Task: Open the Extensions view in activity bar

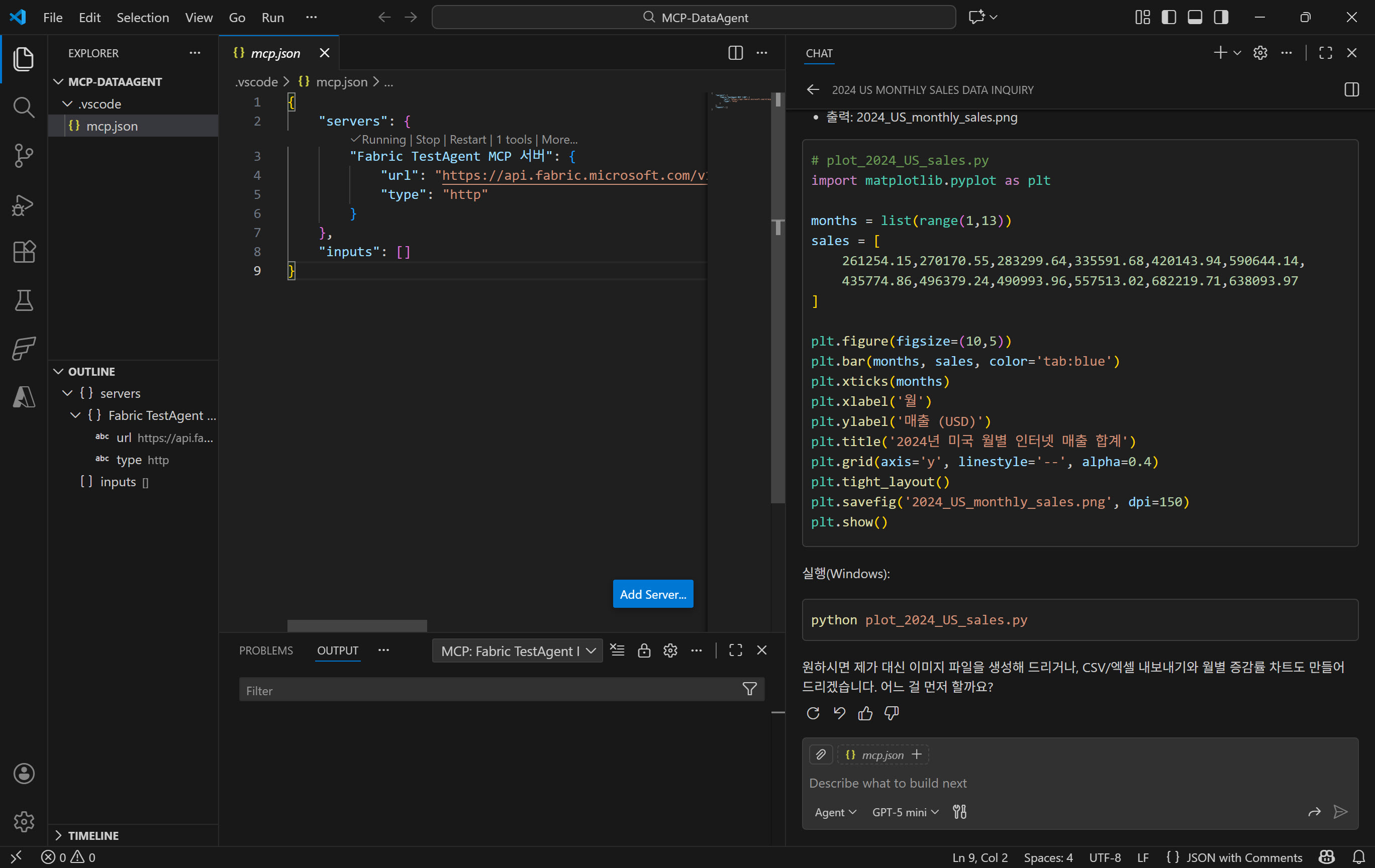Action: click(24, 252)
